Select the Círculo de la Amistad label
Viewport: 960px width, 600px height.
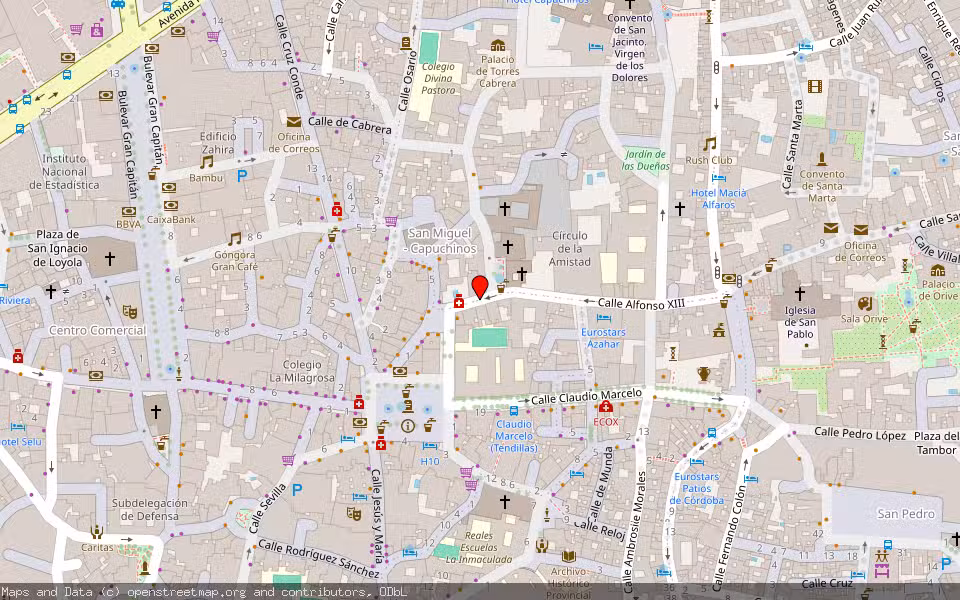[x=570, y=249]
